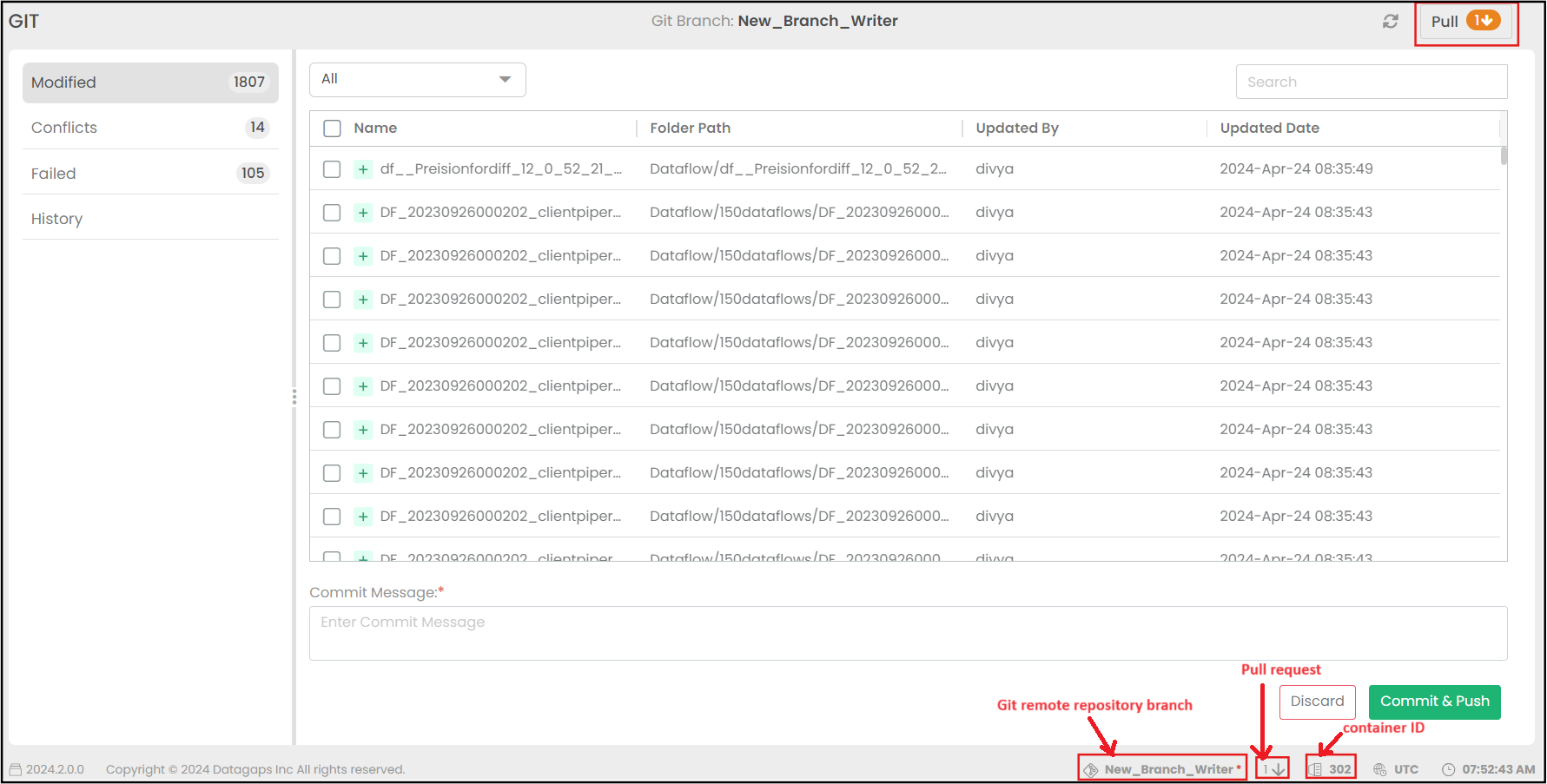1547x784 pixels.
Task: Click the Discard button
Action: pos(1317,702)
